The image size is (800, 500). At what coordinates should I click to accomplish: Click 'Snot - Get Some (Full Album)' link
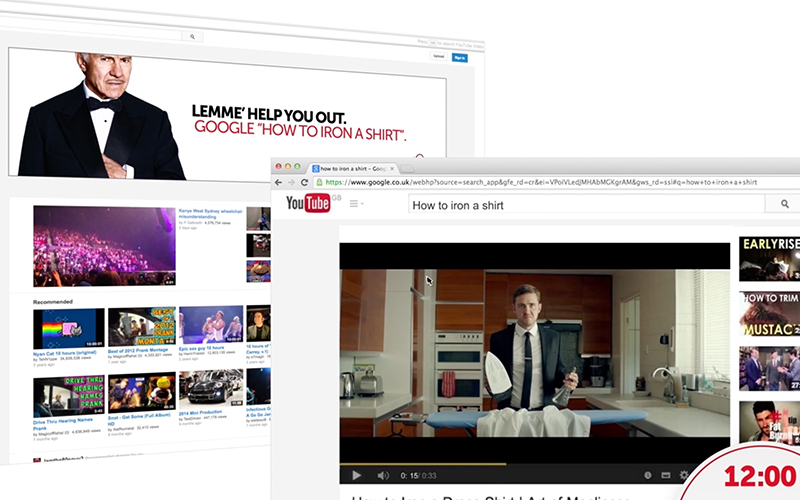(x=139, y=420)
